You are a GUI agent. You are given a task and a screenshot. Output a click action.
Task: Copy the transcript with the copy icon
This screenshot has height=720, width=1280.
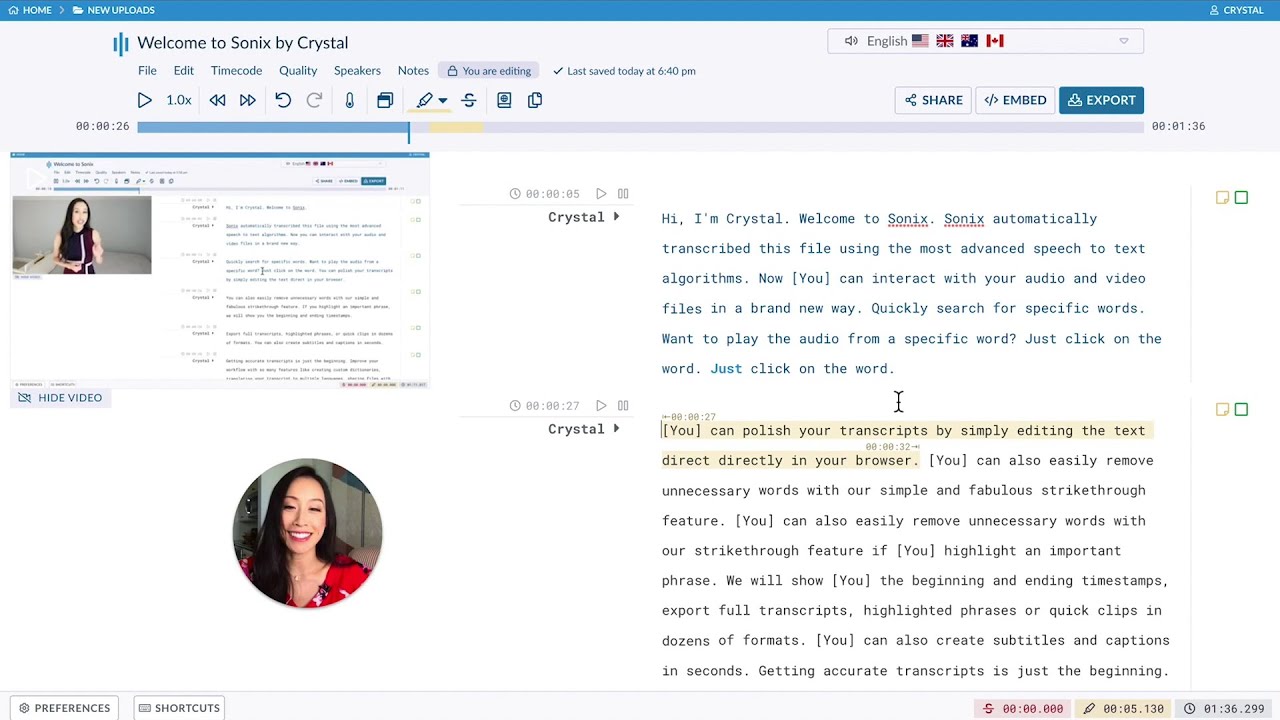point(535,100)
